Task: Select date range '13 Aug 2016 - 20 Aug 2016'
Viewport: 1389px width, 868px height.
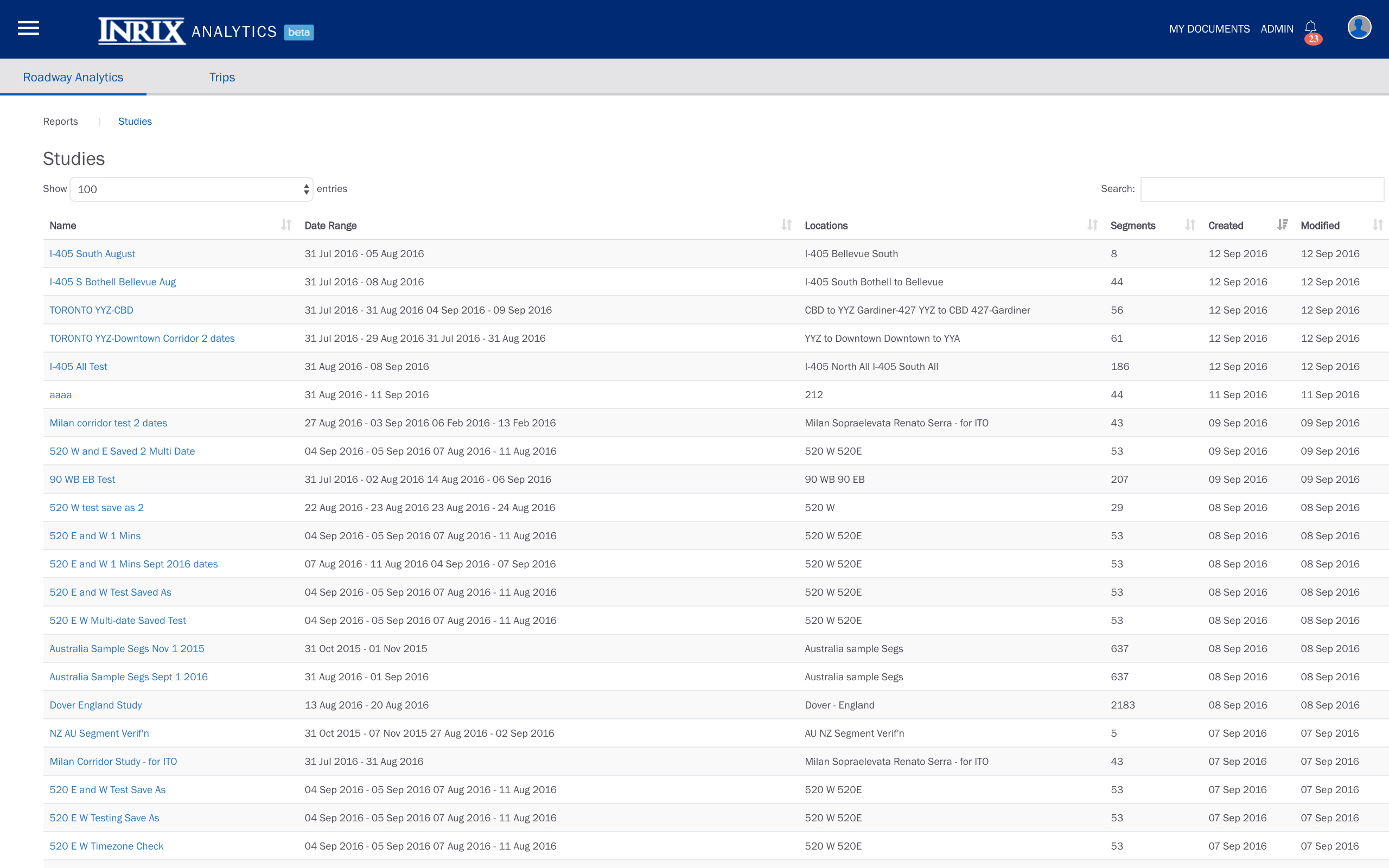Action: 366,705
